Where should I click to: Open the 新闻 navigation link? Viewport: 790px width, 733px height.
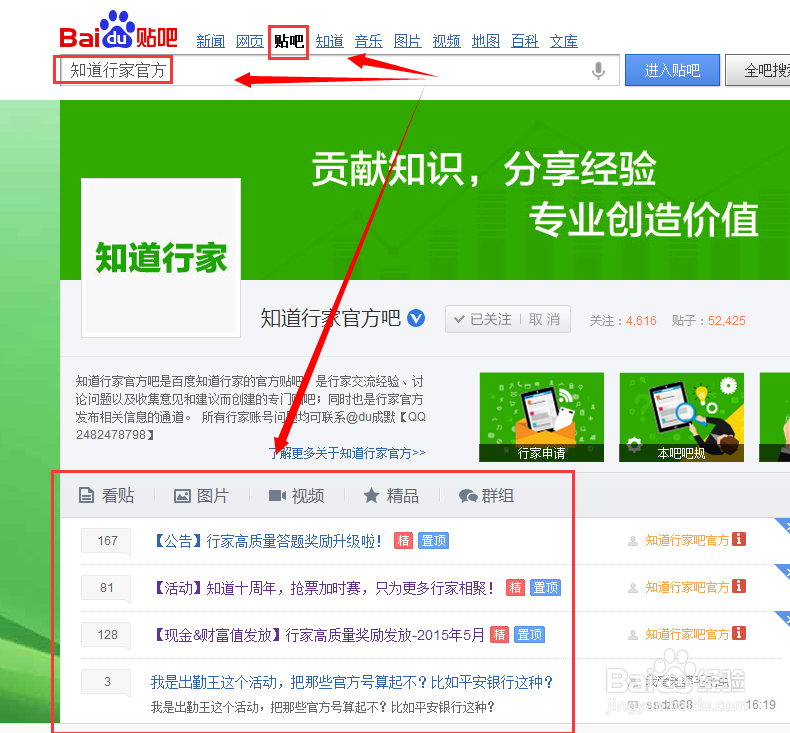[211, 41]
